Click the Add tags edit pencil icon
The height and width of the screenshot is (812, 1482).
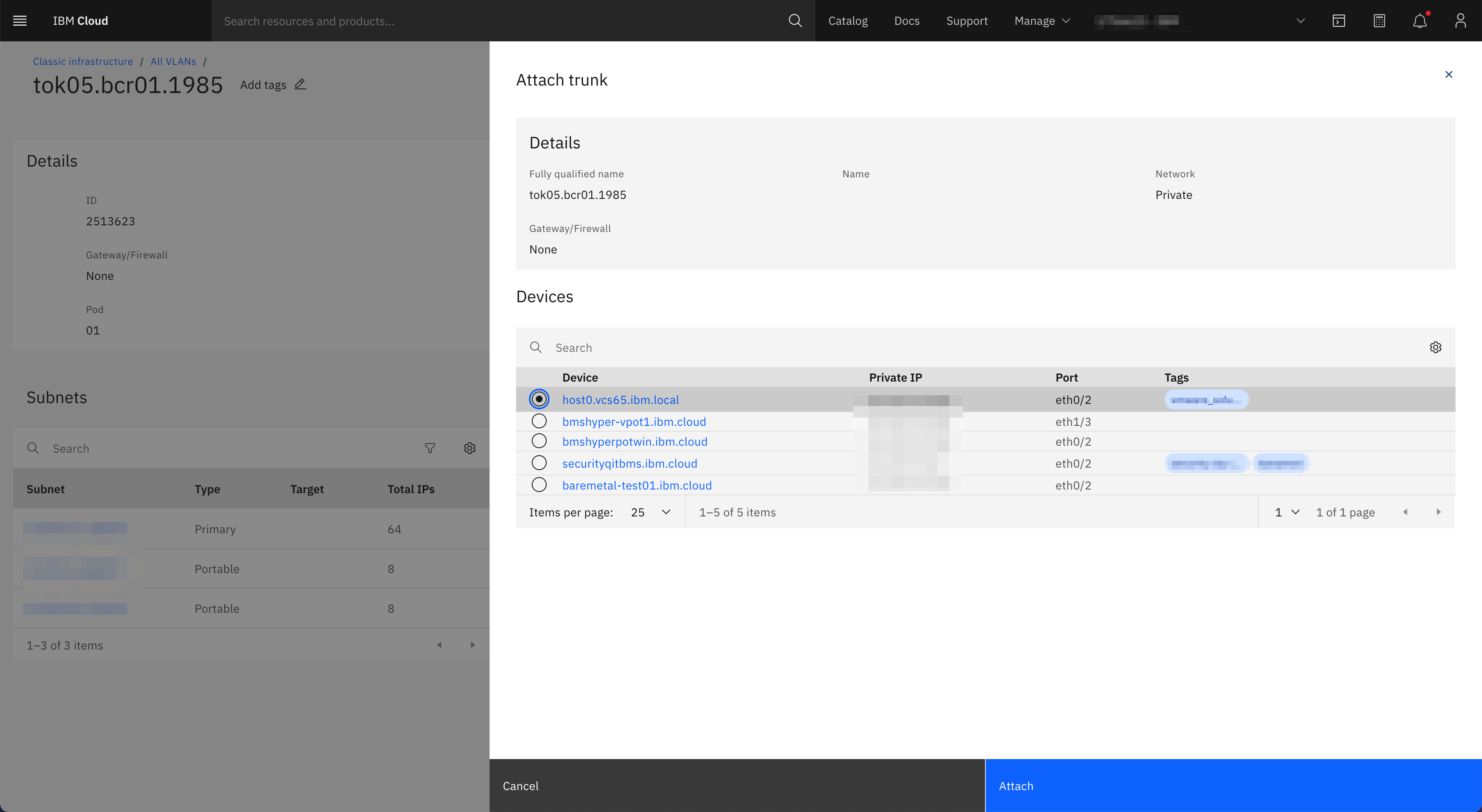300,84
